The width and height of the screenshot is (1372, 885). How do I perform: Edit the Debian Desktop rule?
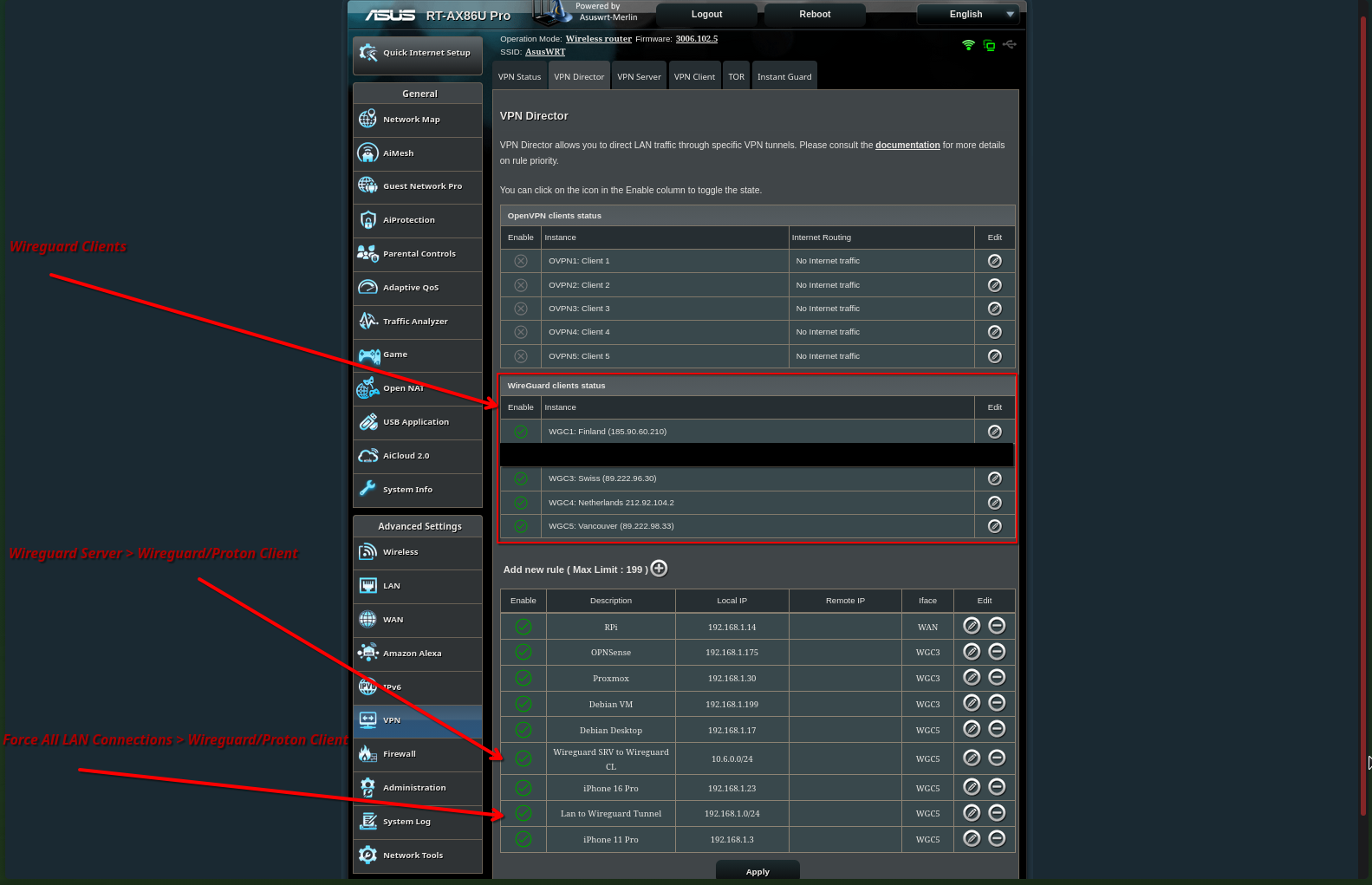tap(972, 729)
